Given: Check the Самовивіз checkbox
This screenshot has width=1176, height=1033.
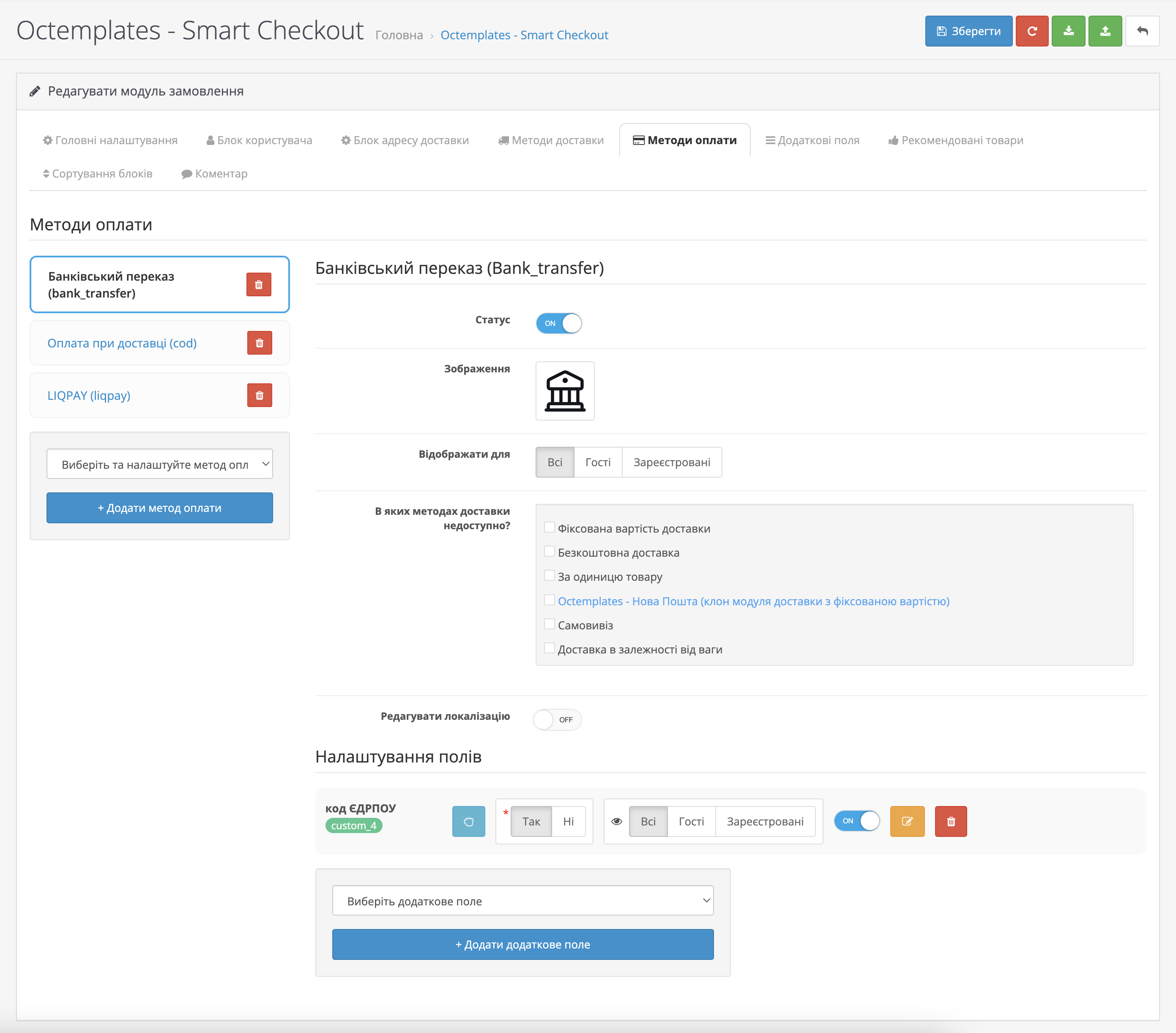Looking at the screenshot, I should pyautogui.click(x=550, y=625).
